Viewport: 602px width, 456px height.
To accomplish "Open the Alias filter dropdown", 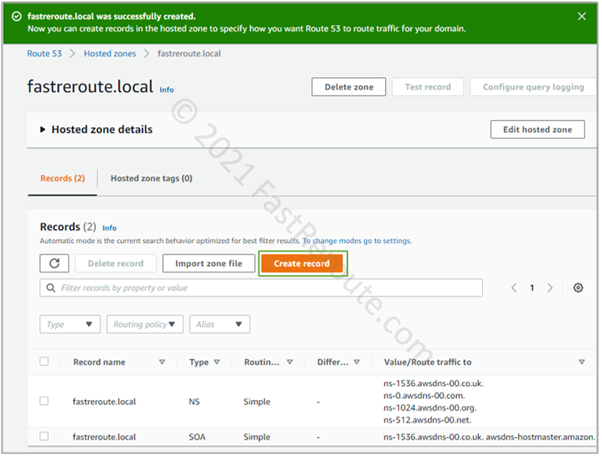I will point(220,324).
